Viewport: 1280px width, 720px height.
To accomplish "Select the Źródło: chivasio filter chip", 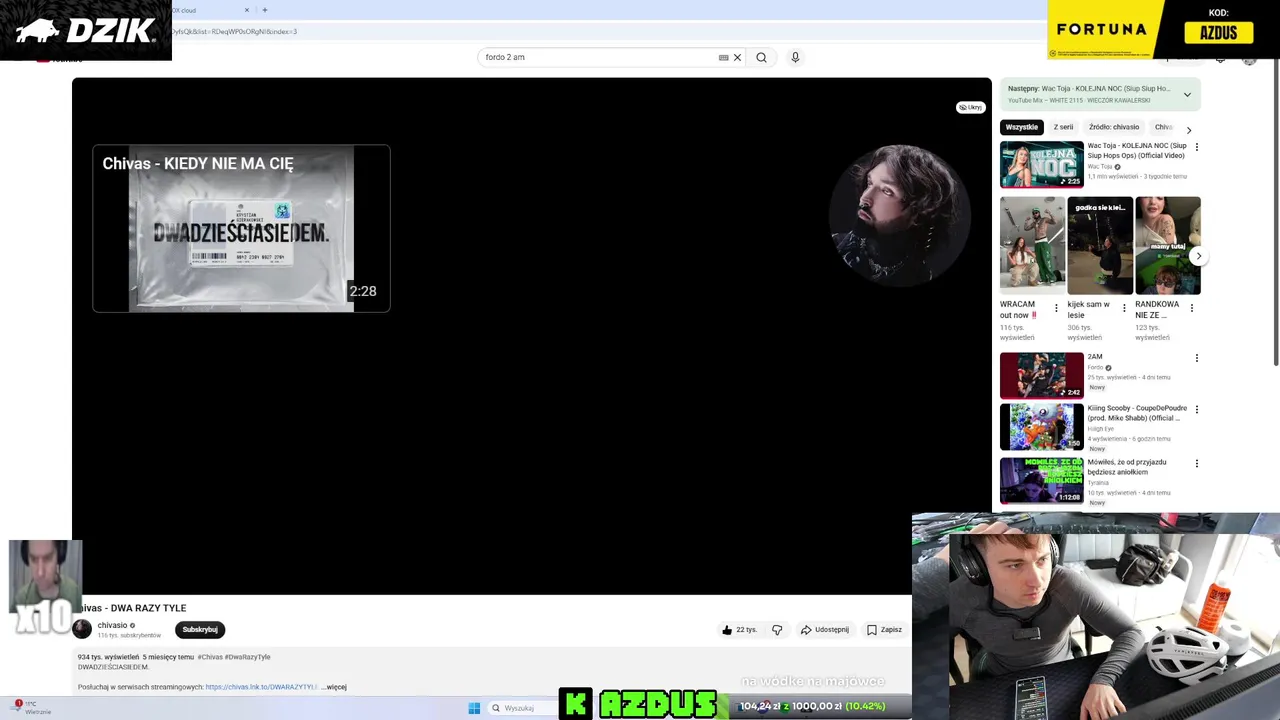I will [1114, 127].
